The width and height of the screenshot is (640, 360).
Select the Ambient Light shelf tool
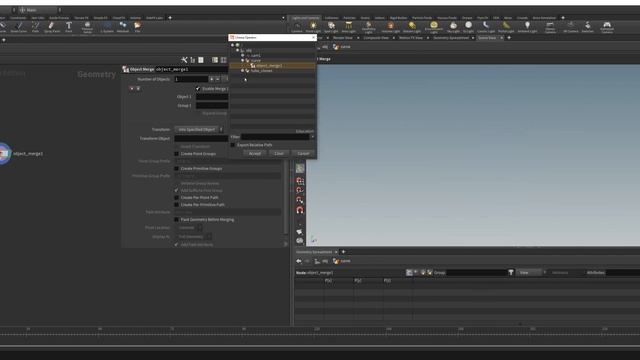click(x=527, y=27)
